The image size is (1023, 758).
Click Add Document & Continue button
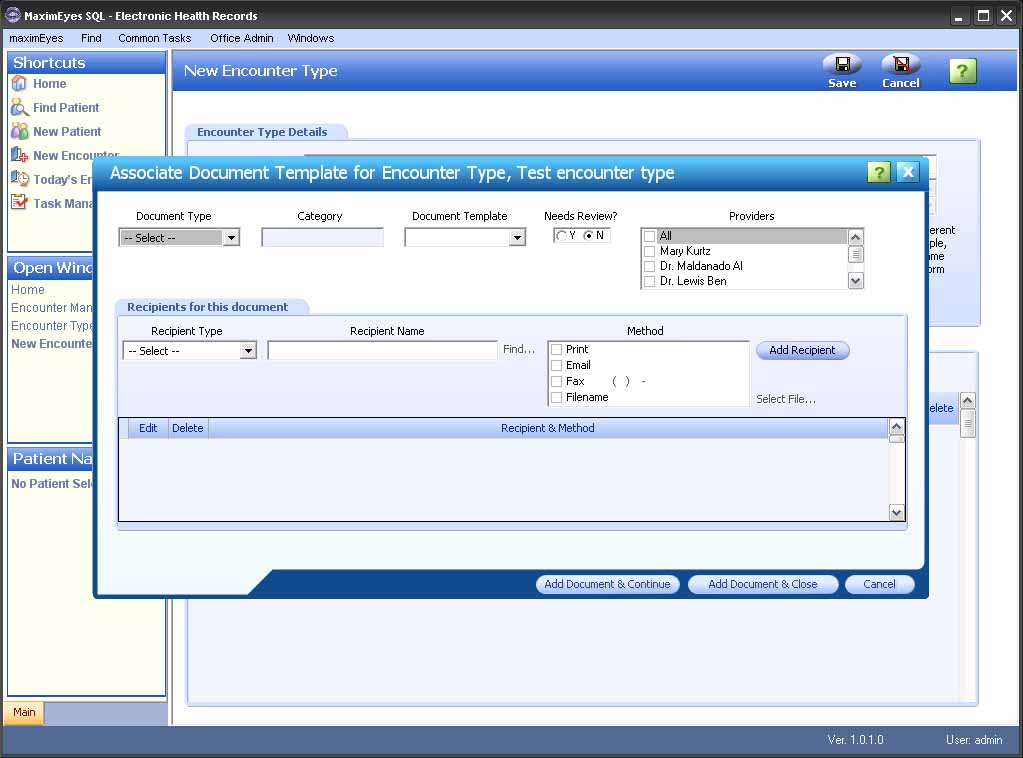coord(607,584)
